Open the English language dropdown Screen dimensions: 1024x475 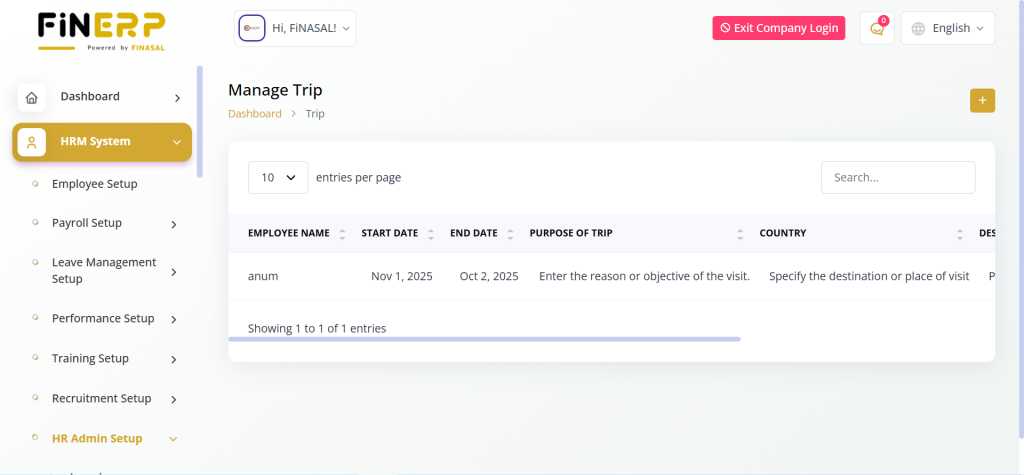click(x=948, y=28)
